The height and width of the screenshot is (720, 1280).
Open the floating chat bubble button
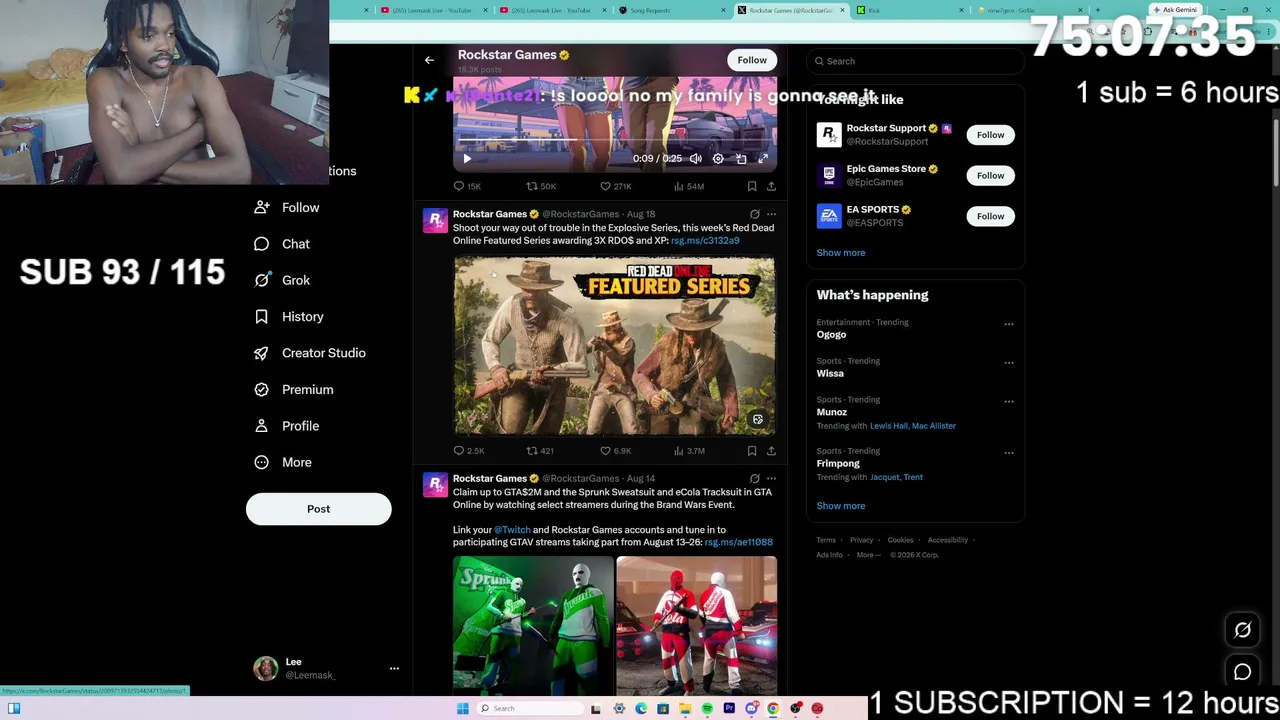[1242, 672]
